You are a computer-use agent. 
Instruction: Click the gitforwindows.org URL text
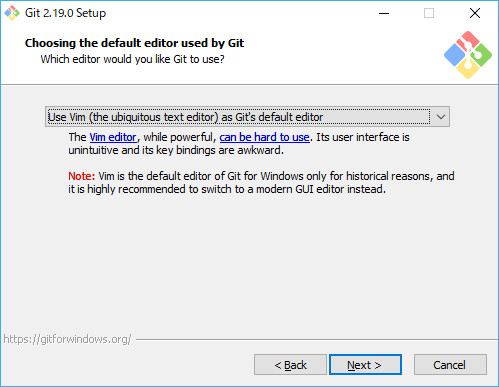pyautogui.click(x=67, y=339)
